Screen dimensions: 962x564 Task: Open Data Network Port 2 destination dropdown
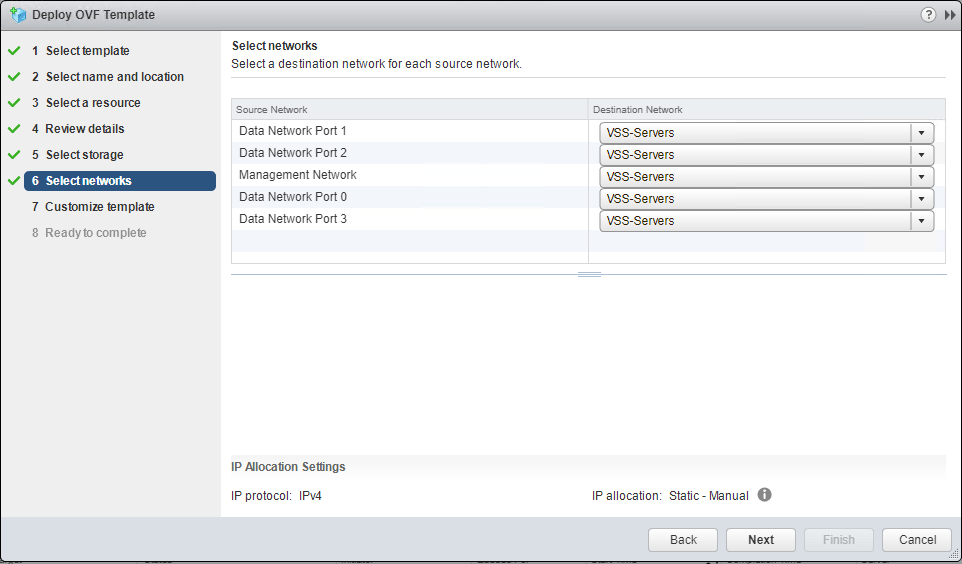921,155
